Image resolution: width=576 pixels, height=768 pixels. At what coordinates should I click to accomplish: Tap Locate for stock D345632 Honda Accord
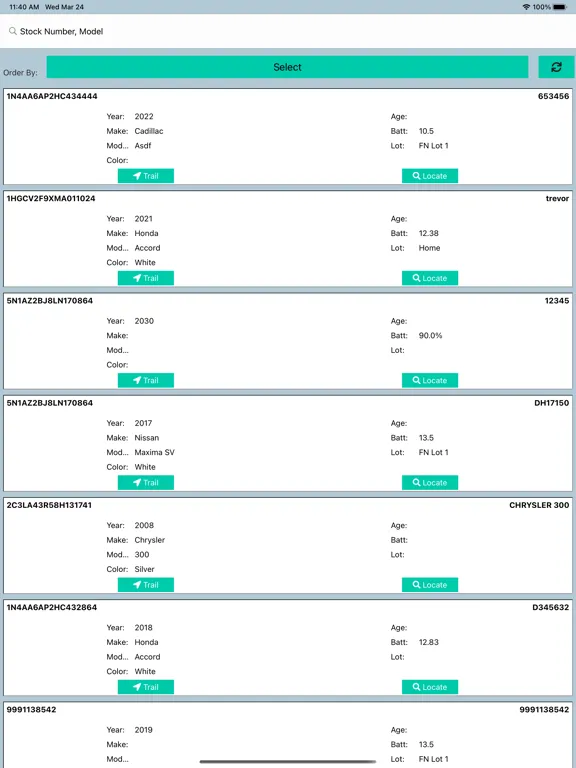pos(430,687)
